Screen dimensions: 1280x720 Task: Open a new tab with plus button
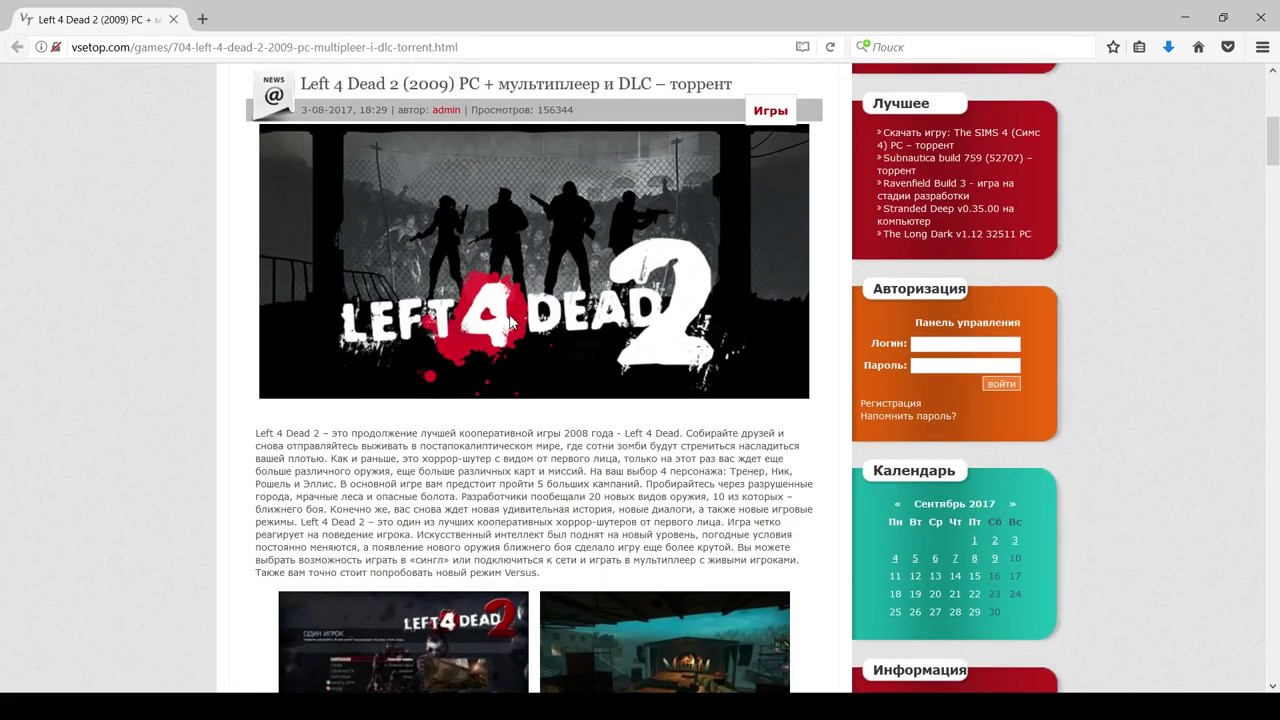[202, 18]
